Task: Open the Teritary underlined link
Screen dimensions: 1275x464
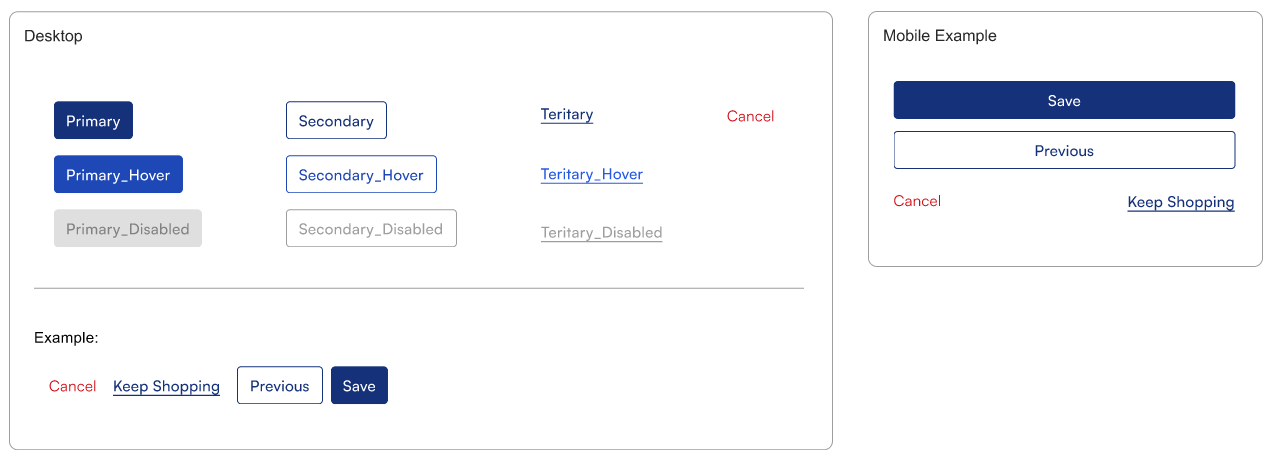Action: [567, 115]
